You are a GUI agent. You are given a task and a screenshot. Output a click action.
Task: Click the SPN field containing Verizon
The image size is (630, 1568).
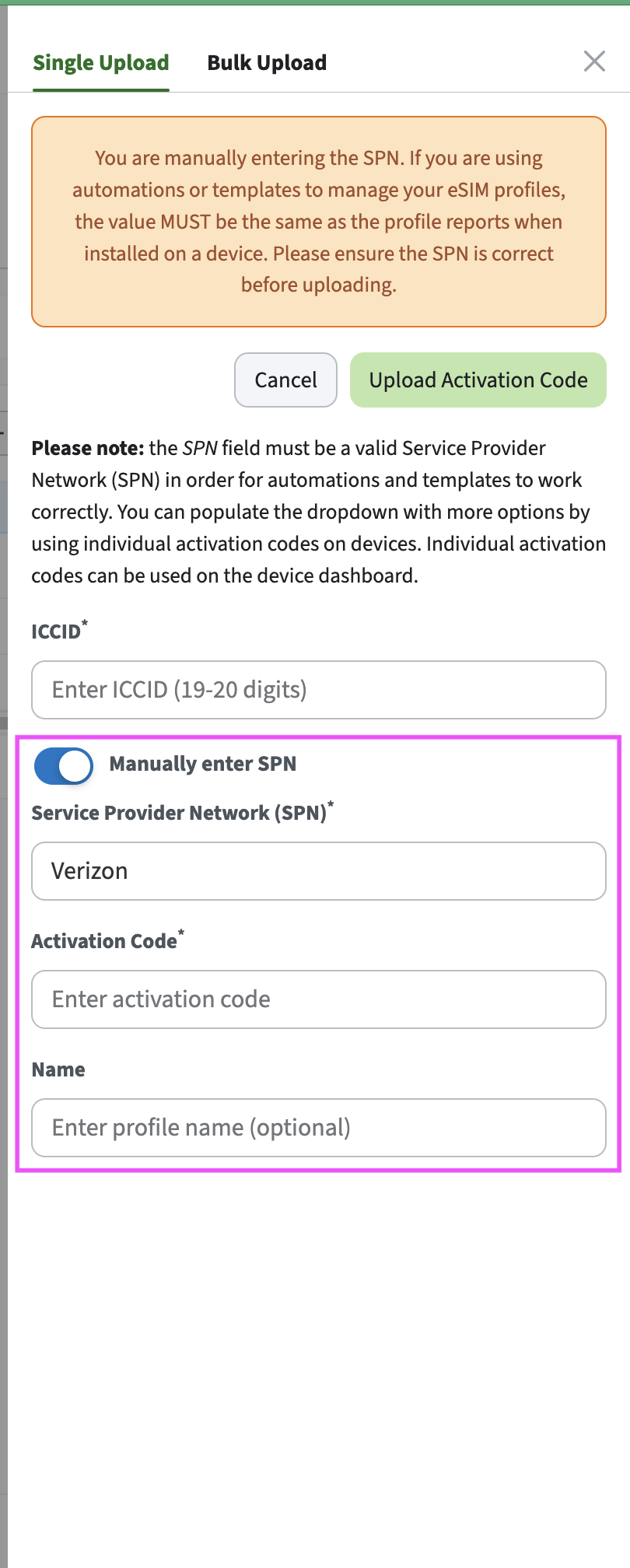point(319,871)
